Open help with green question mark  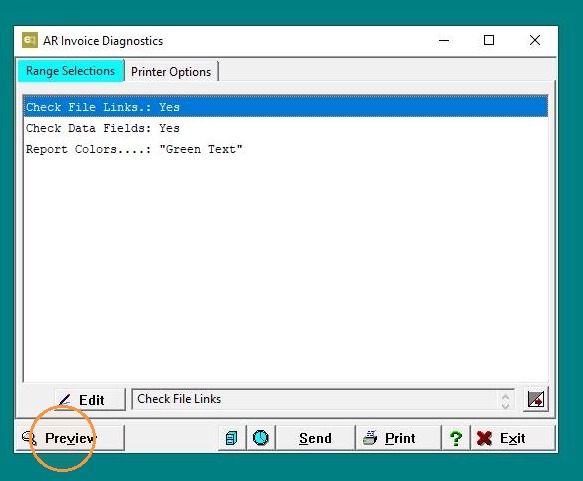tap(456, 438)
